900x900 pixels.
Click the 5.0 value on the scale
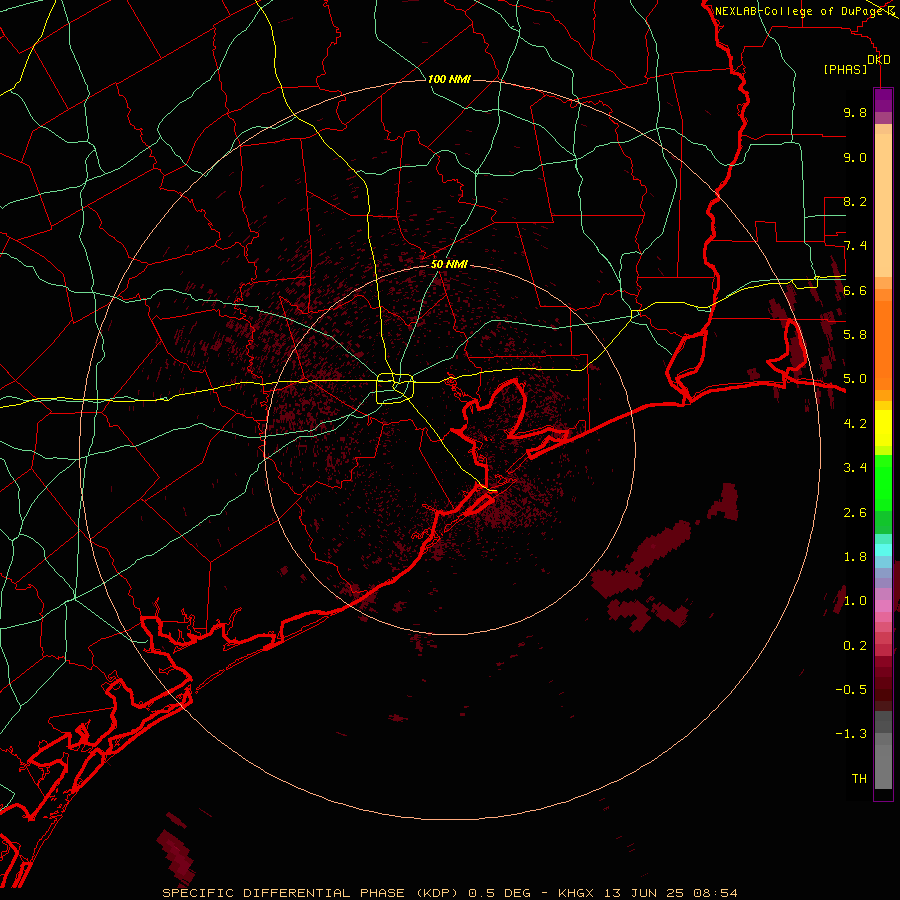[855, 379]
